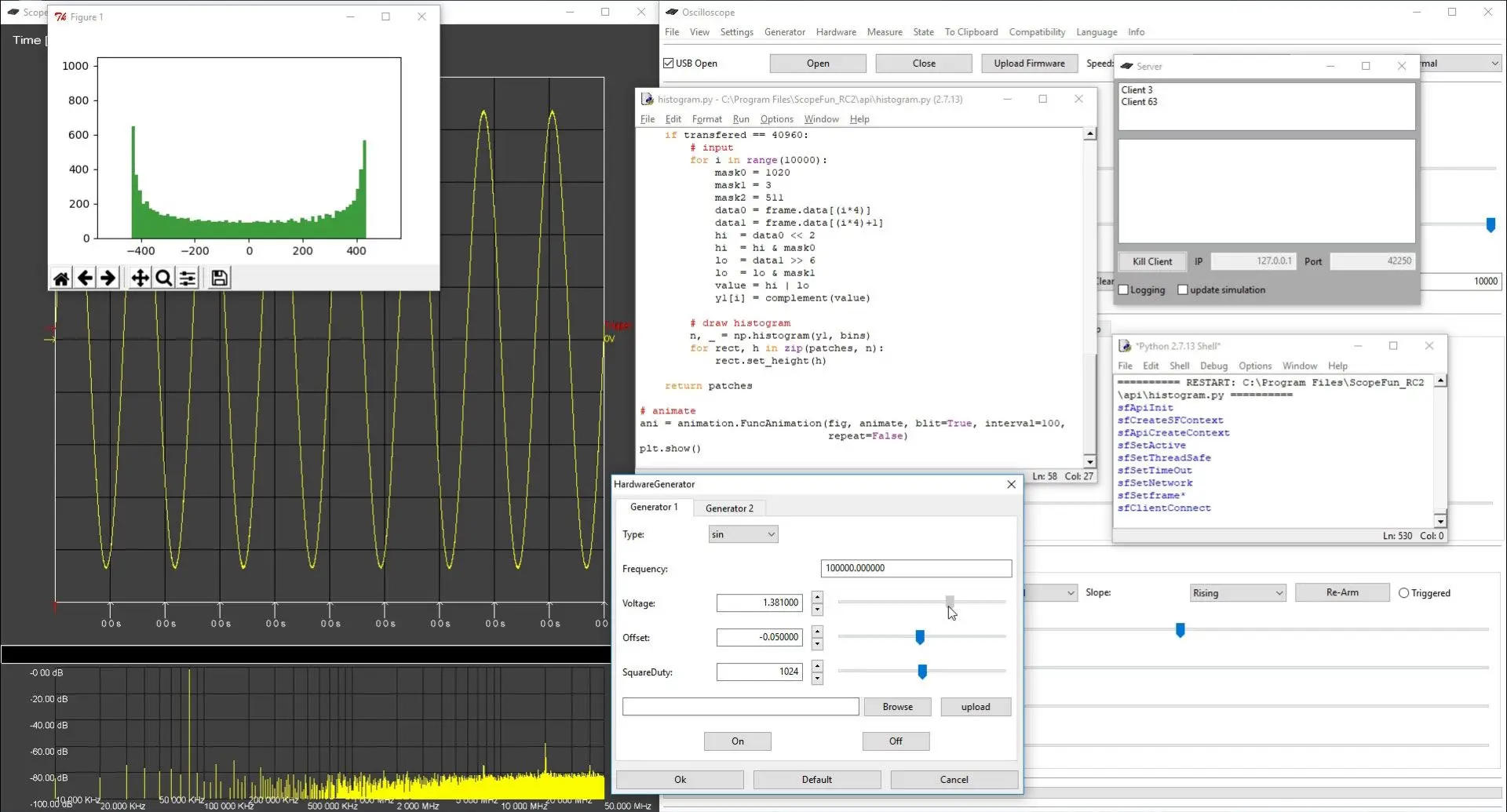Click the matplotlib Back arrow icon
The height and width of the screenshot is (812, 1507).
click(85, 279)
